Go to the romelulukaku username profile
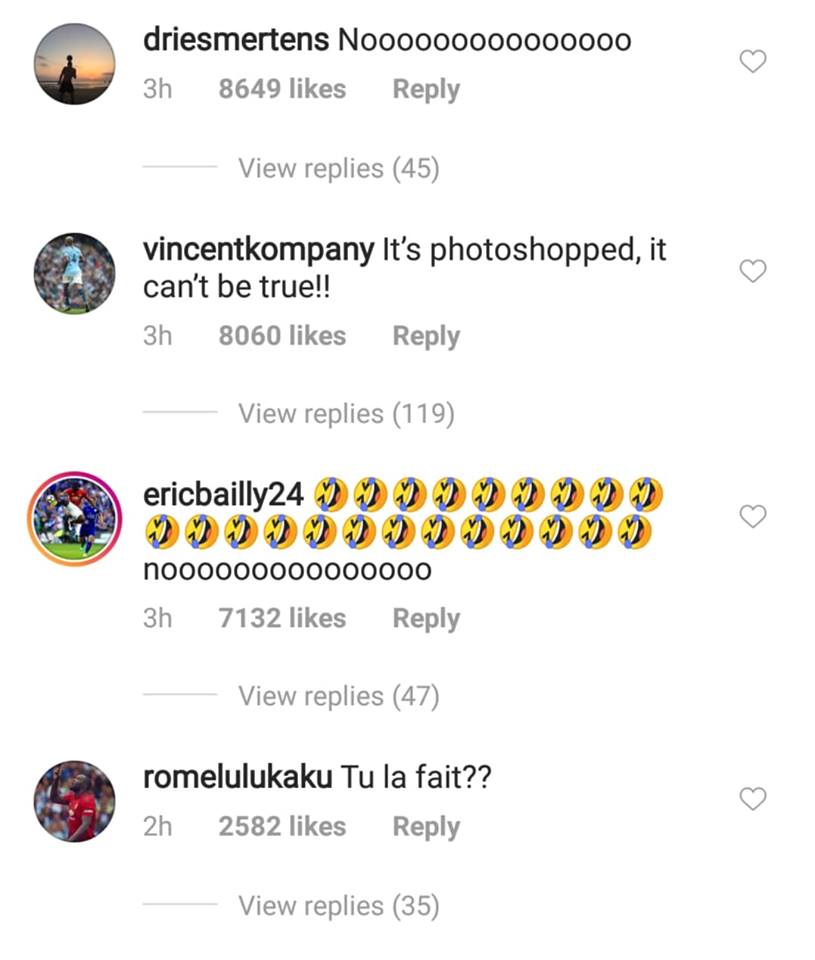 (237, 778)
